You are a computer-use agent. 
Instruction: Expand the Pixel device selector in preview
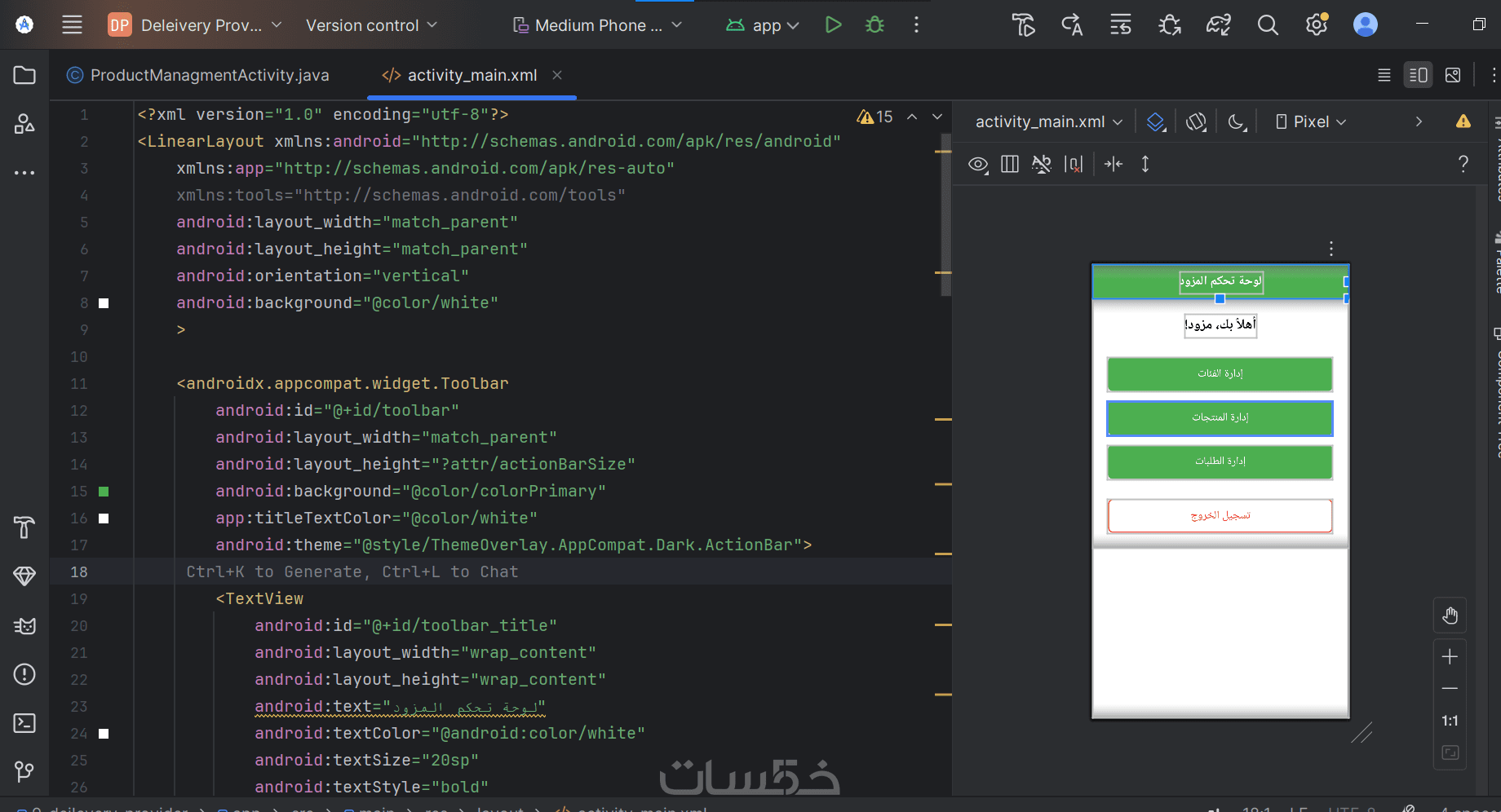[x=1311, y=121]
